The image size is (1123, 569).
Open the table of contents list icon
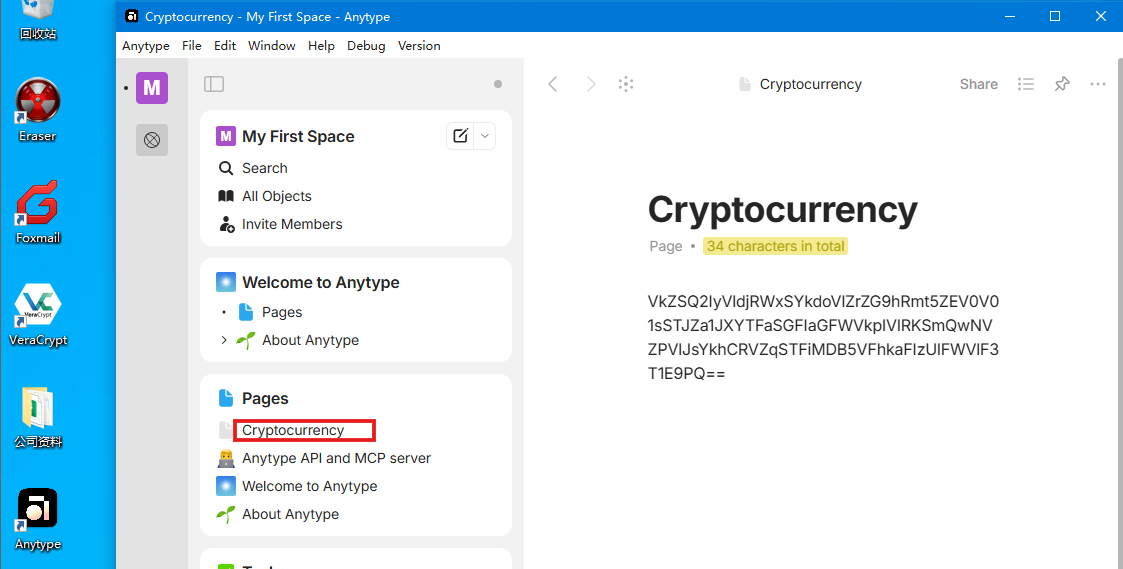tap(1026, 84)
